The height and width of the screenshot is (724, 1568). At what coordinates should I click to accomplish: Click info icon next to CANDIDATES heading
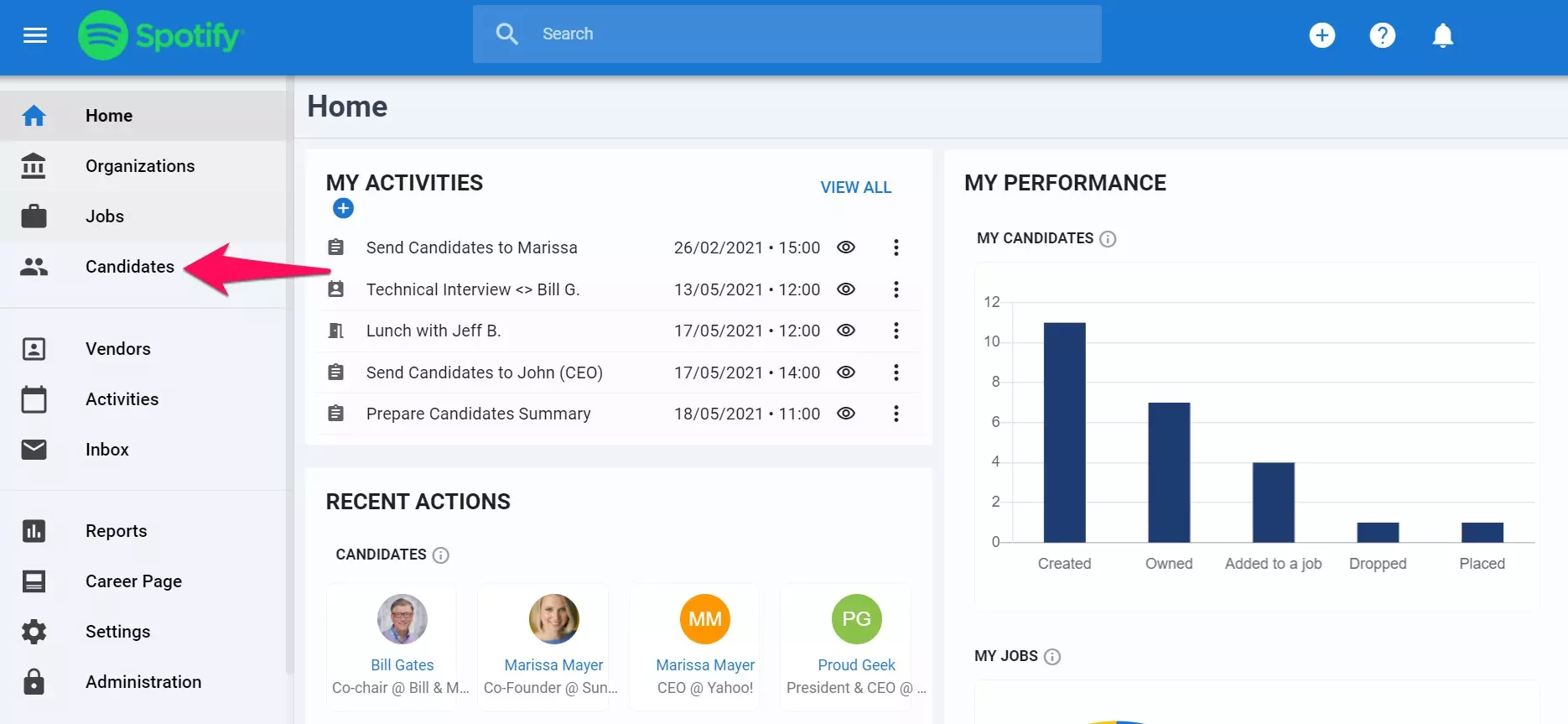pyautogui.click(x=440, y=555)
